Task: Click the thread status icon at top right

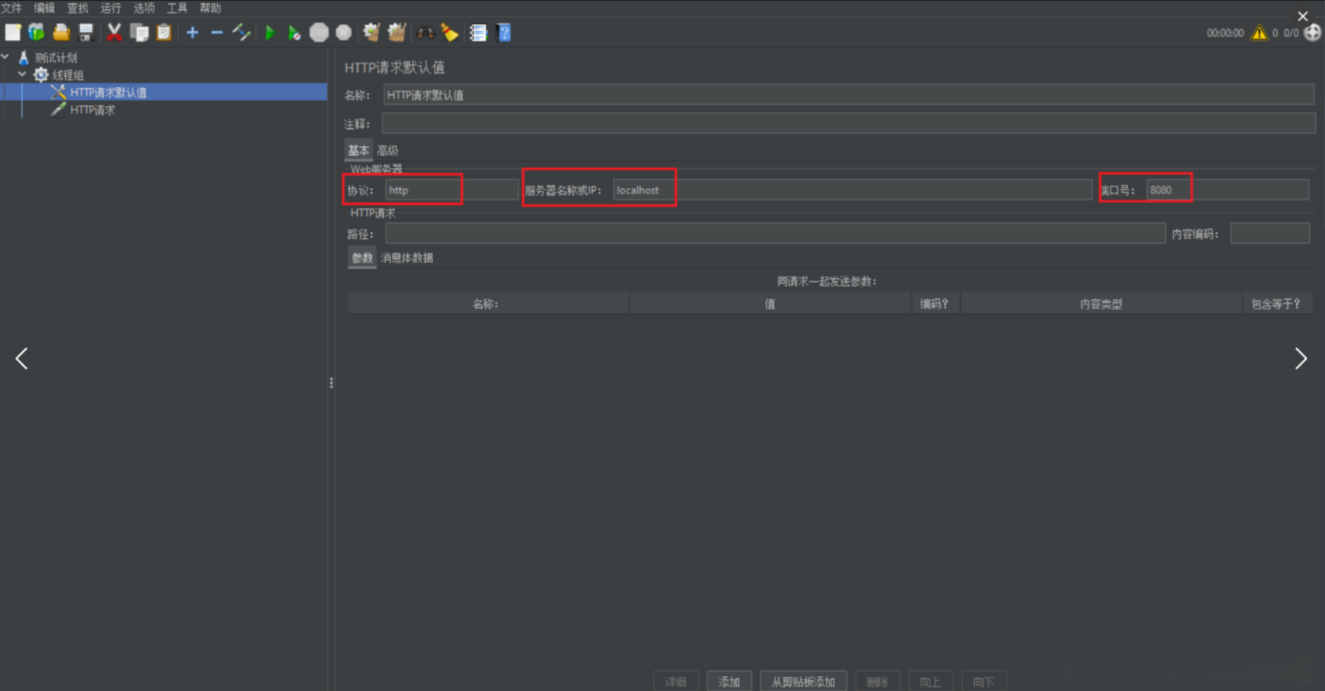Action: [x=1313, y=32]
